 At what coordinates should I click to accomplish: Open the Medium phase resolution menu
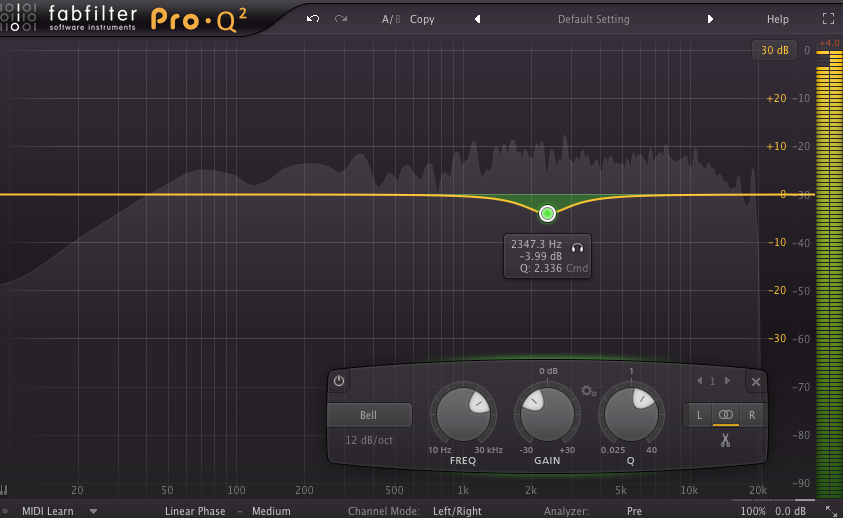tap(271, 511)
